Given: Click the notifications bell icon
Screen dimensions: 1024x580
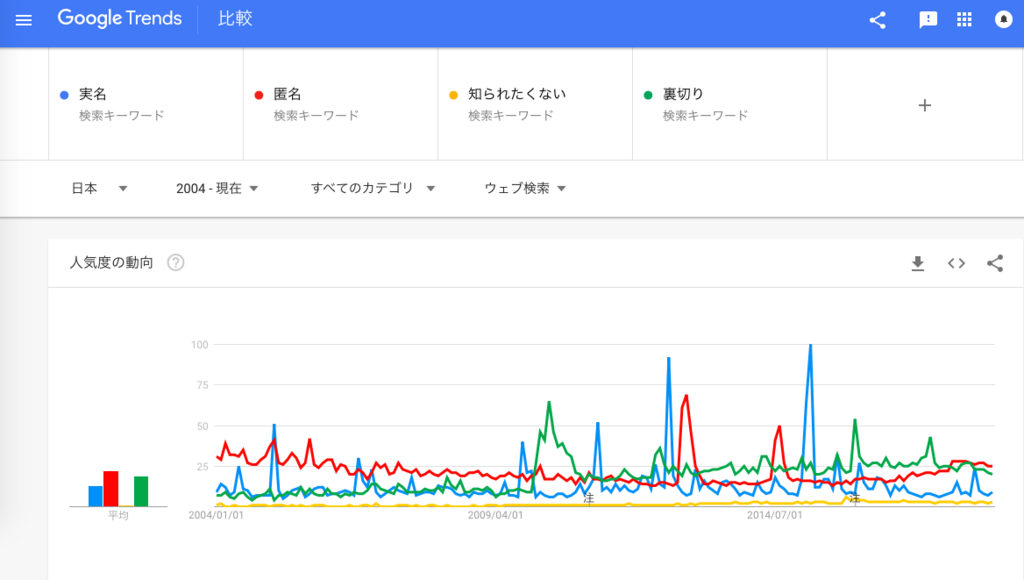Looking at the screenshot, I should point(1003,18).
